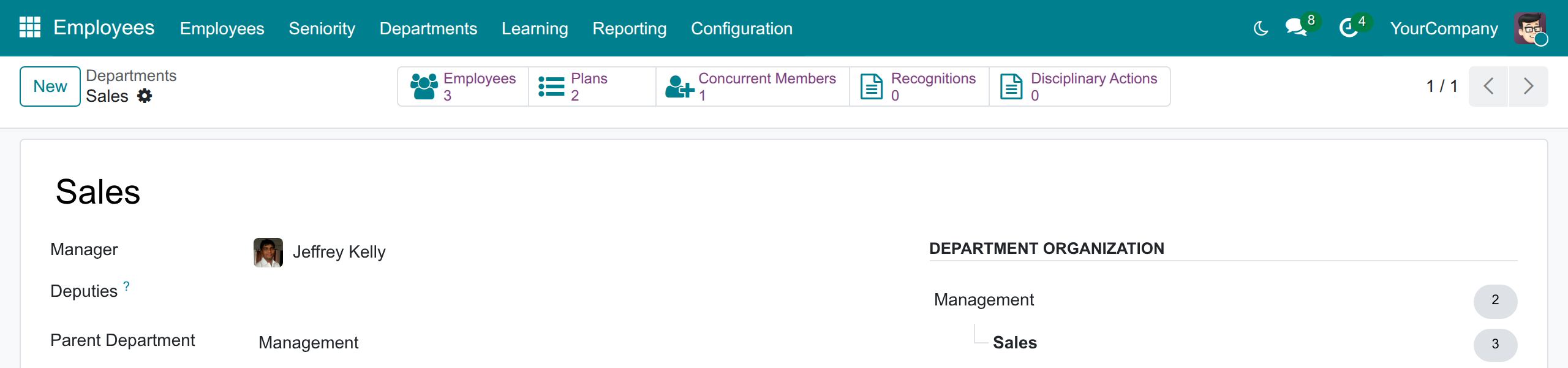1568x368 pixels.
Task: Open the Learning menu
Action: 535,28
